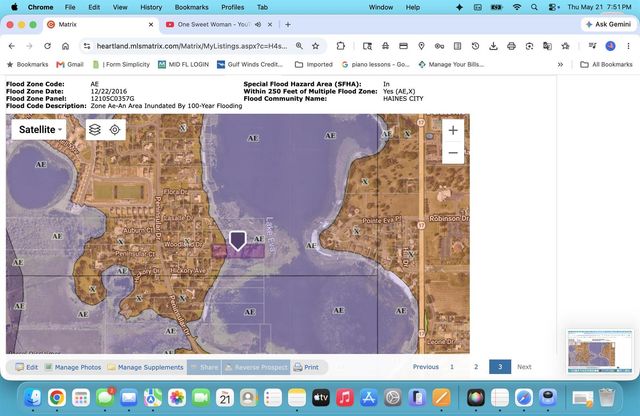The image size is (640, 416).
Task: Click the Previous page link
Action: (425, 367)
